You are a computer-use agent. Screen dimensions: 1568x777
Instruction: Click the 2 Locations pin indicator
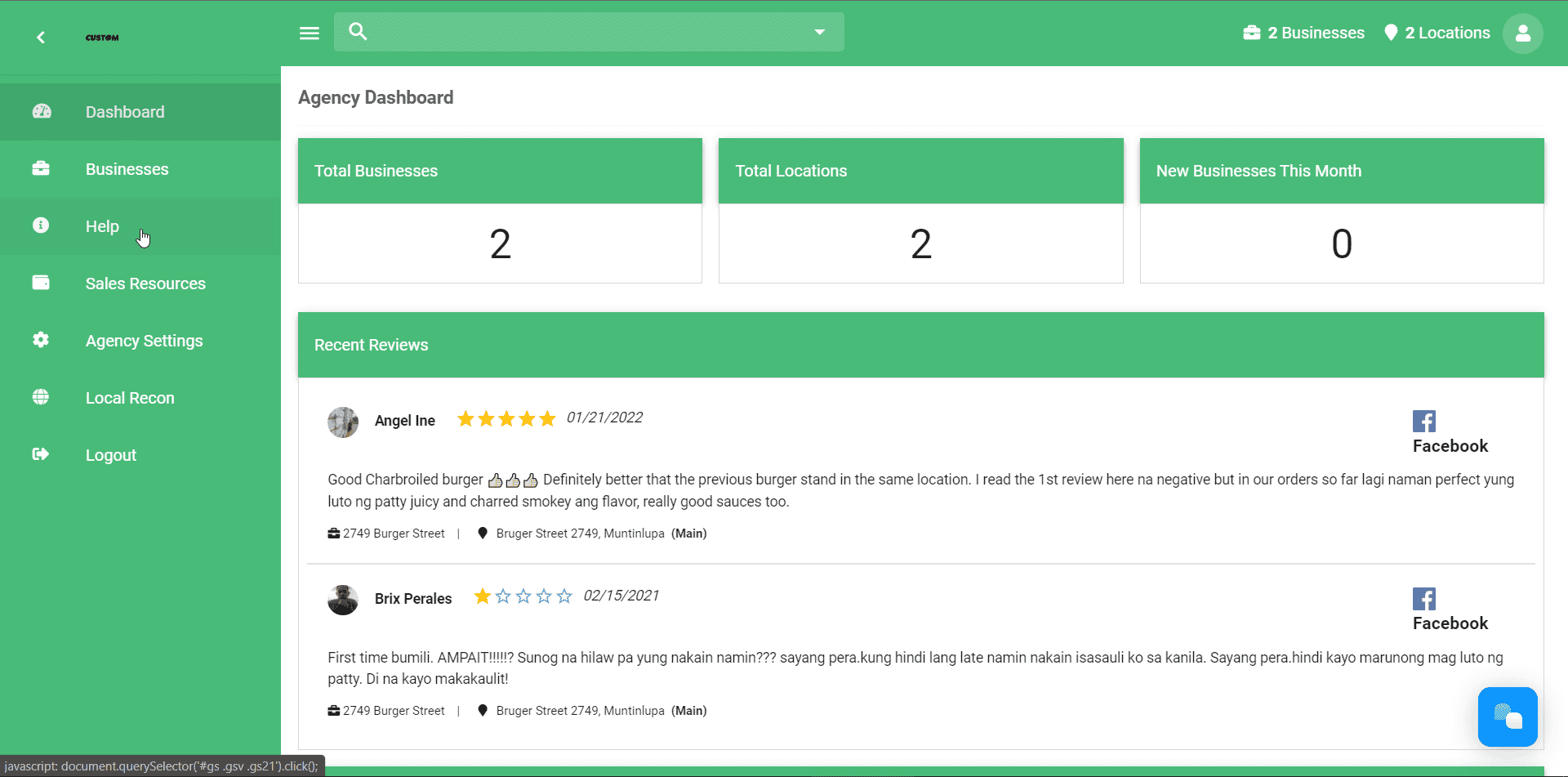(1437, 33)
